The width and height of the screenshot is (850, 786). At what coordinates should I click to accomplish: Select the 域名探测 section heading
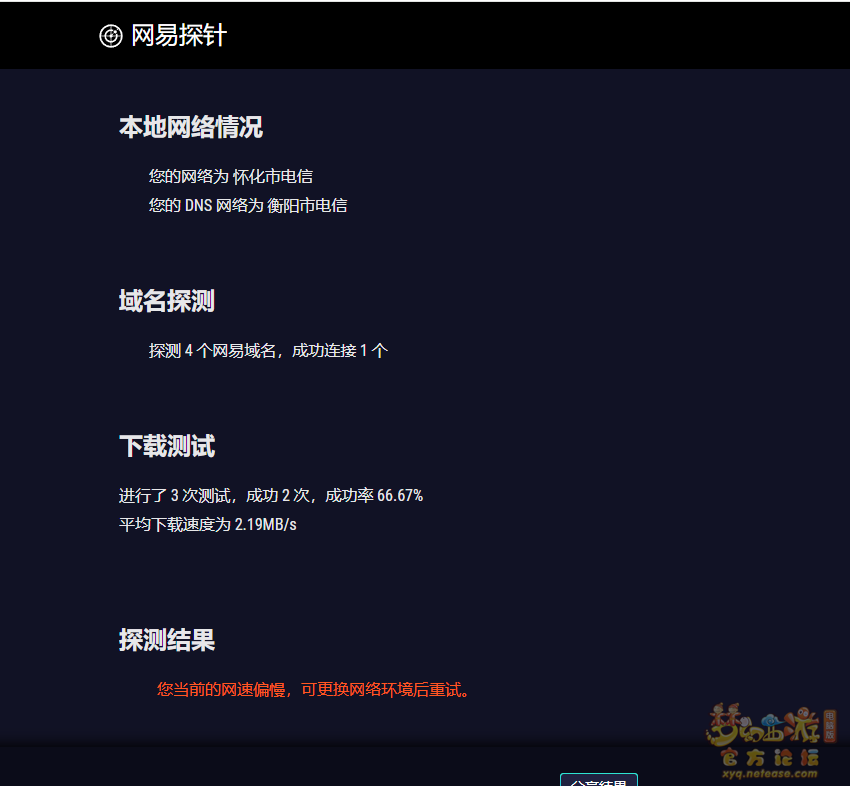pos(167,301)
